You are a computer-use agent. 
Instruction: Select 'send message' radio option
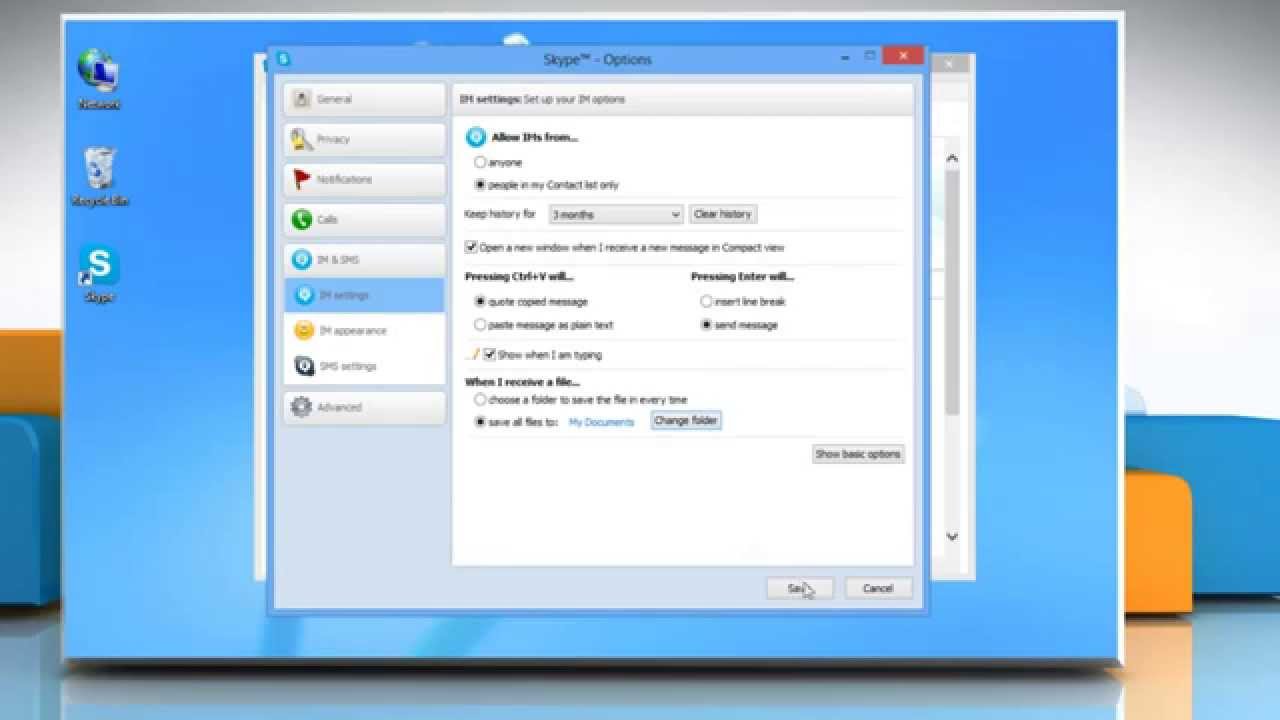click(x=706, y=325)
